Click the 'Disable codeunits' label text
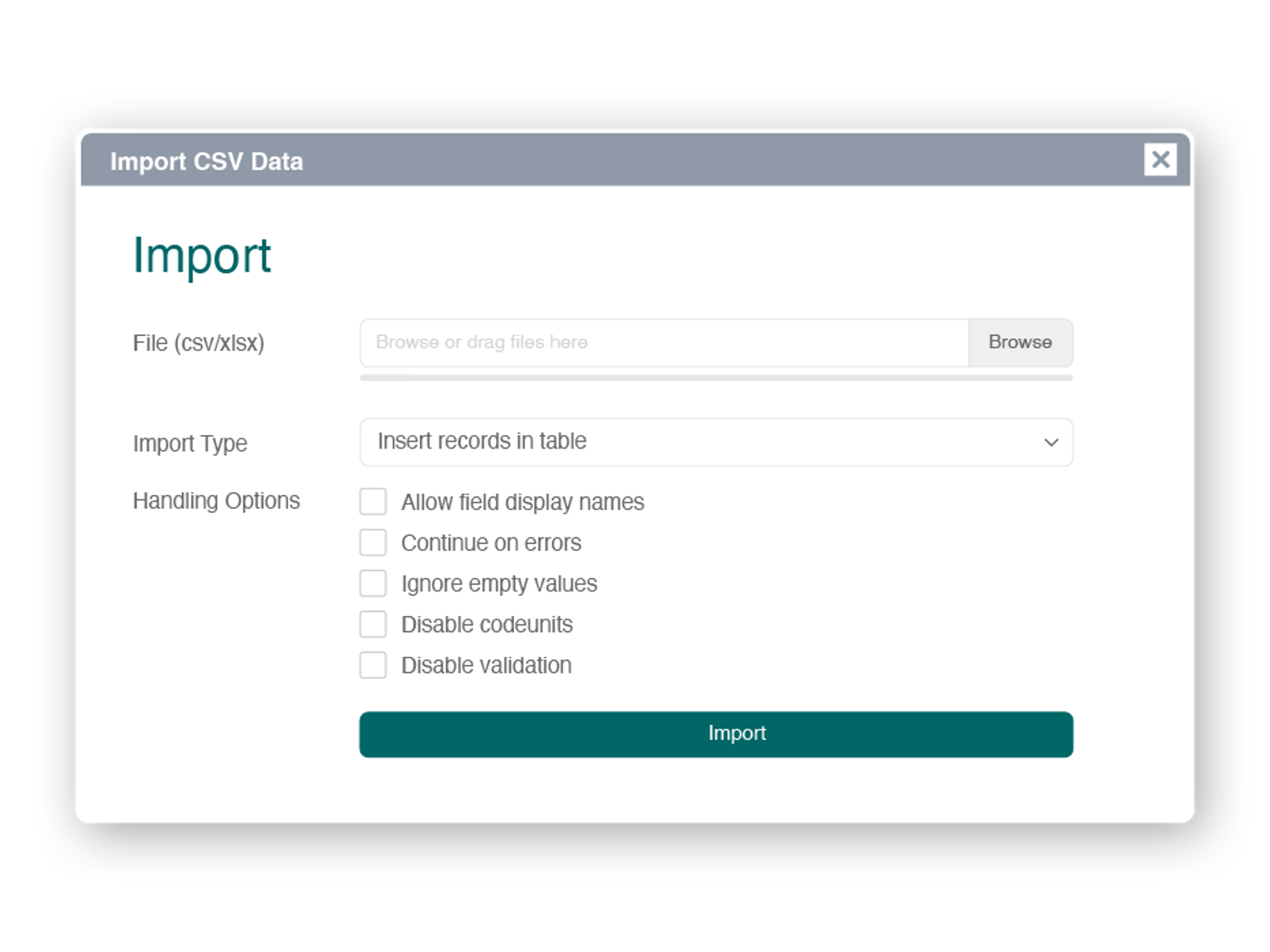Viewport: 1270px width, 952px height. coord(487,625)
